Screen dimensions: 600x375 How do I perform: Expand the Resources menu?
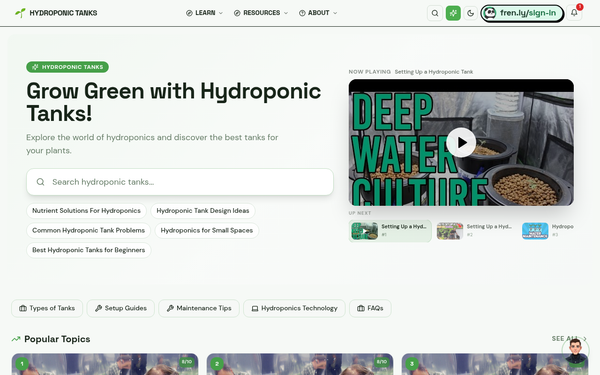[x=261, y=13]
